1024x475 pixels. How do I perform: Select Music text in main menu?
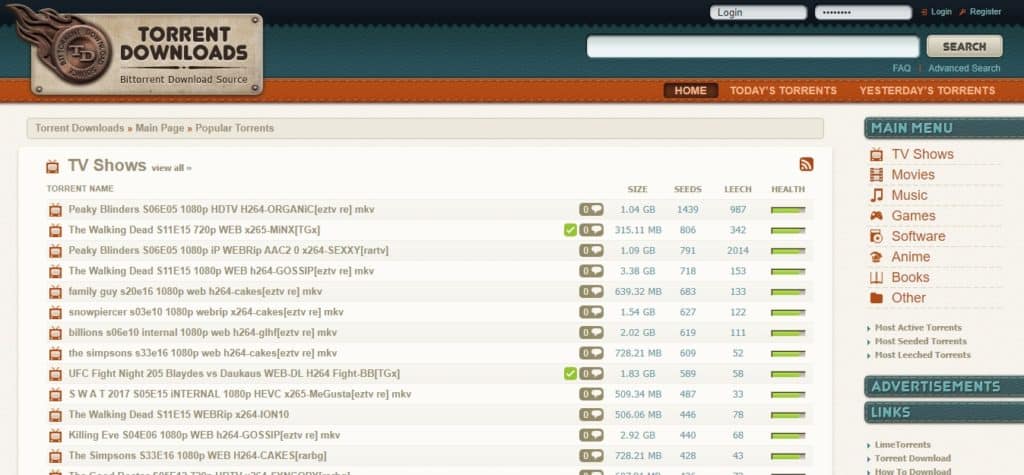tap(909, 195)
